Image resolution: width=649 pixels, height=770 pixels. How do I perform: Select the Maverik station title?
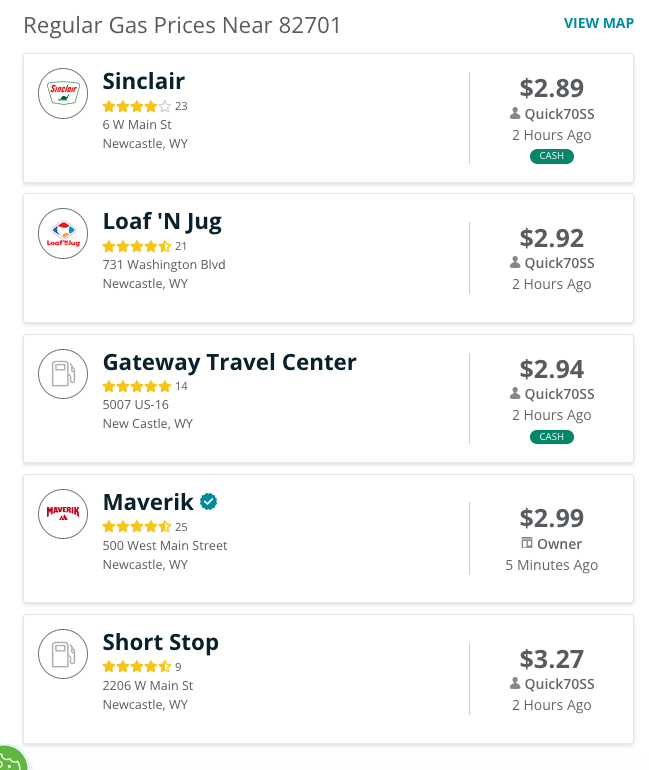coord(148,502)
